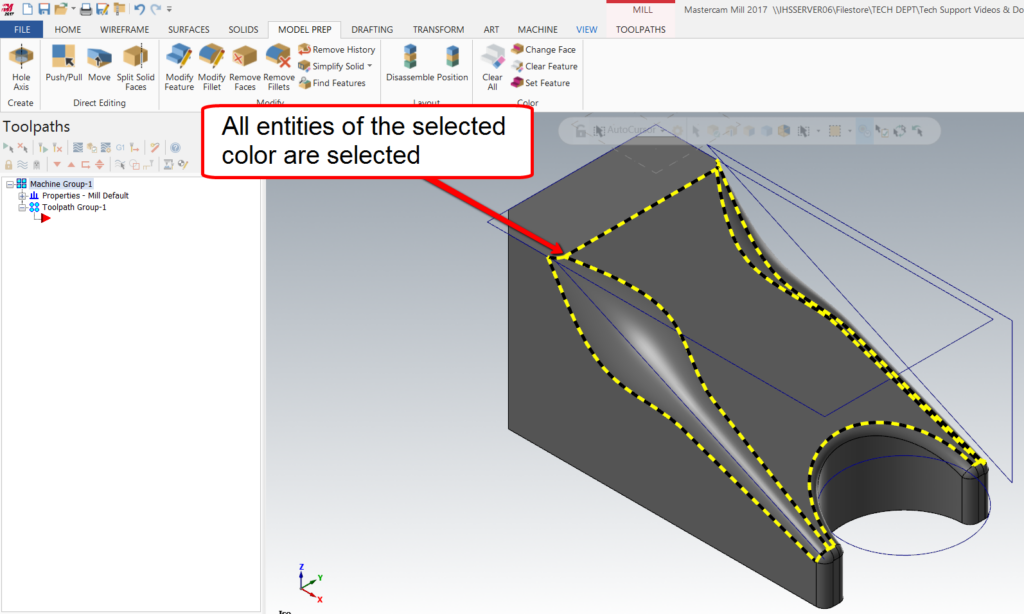
Task: Switch to the DRAFTING tab
Action: point(372,29)
